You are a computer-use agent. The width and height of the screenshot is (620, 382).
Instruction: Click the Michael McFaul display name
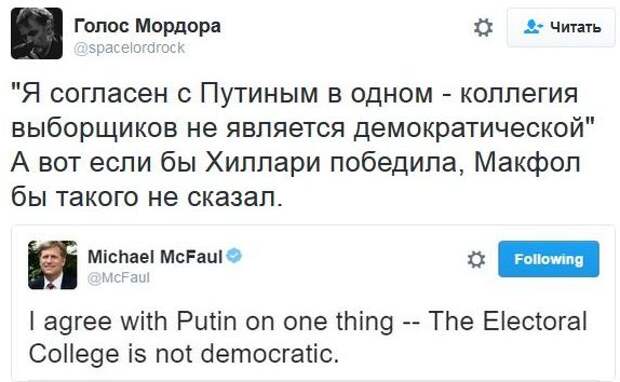[x=155, y=257]
